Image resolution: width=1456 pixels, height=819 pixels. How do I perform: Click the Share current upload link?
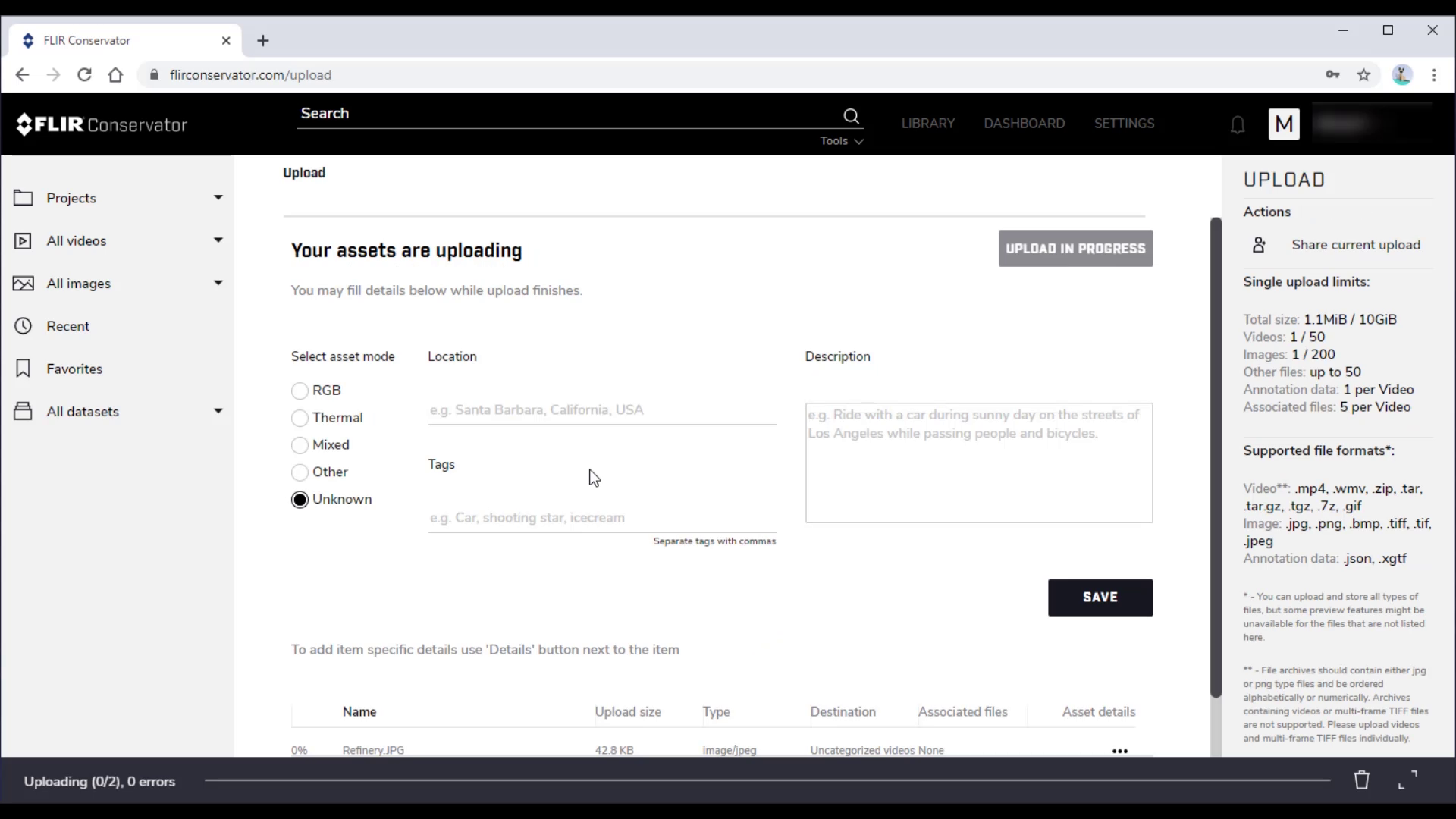pyautogui.click(x=1356, y=244)
